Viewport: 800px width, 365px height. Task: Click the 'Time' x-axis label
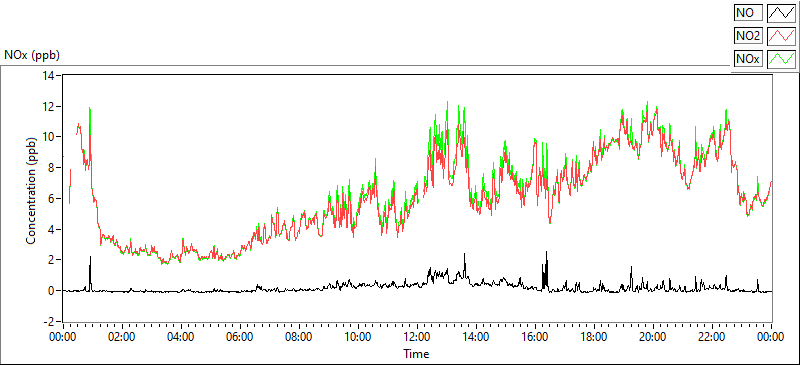tap(416, 353)
